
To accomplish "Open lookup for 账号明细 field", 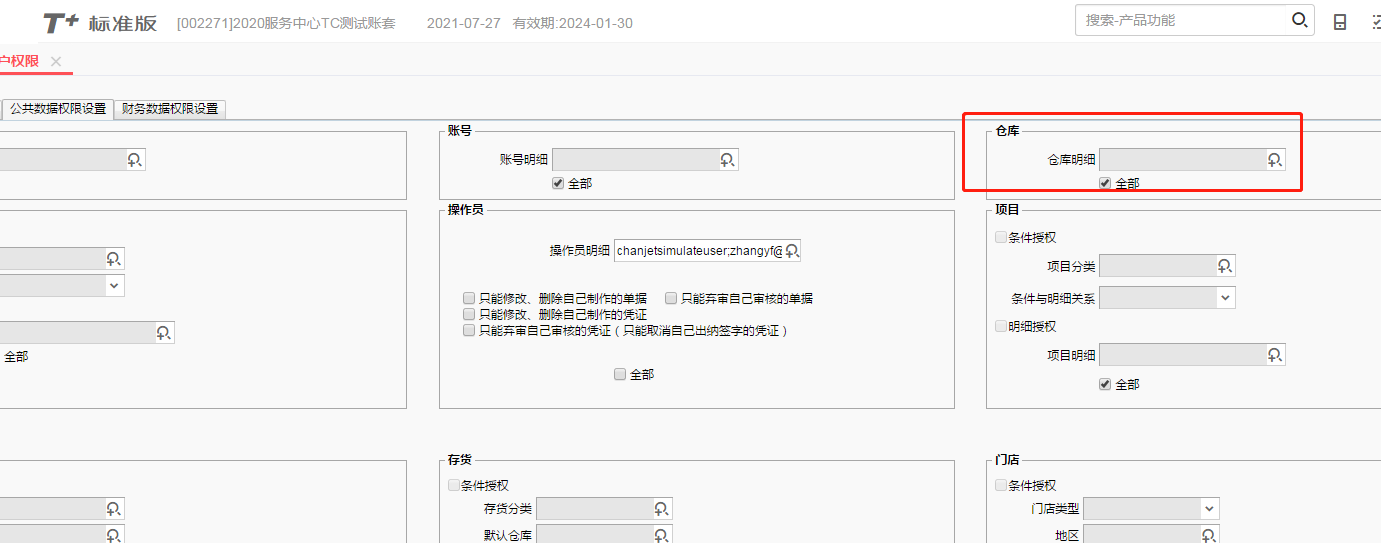I will click(727, 160).
